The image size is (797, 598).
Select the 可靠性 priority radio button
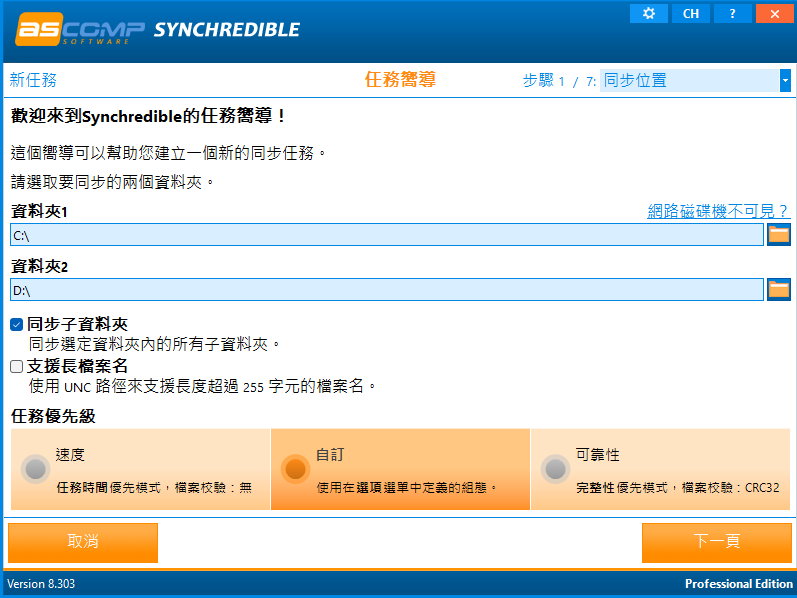click(x=555, y=469)
